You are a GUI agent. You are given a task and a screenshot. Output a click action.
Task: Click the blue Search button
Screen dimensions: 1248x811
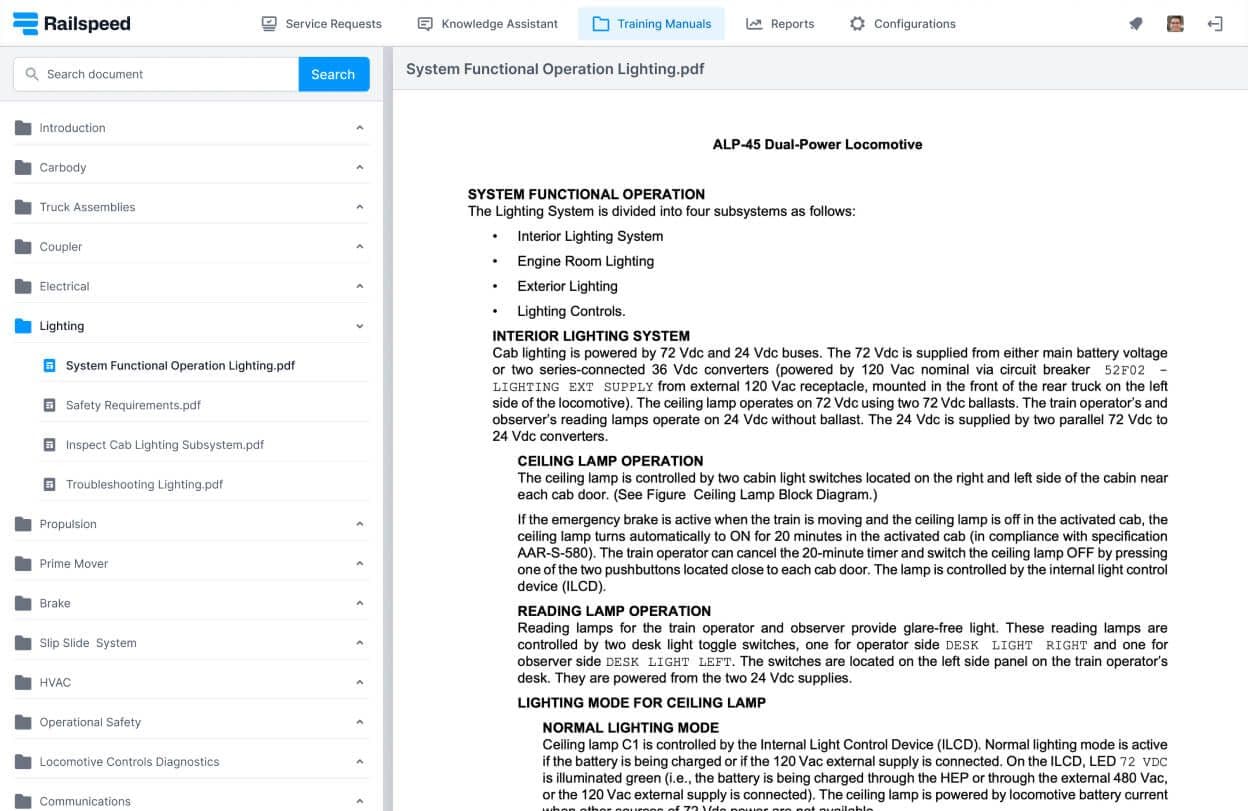coord(333,74)
